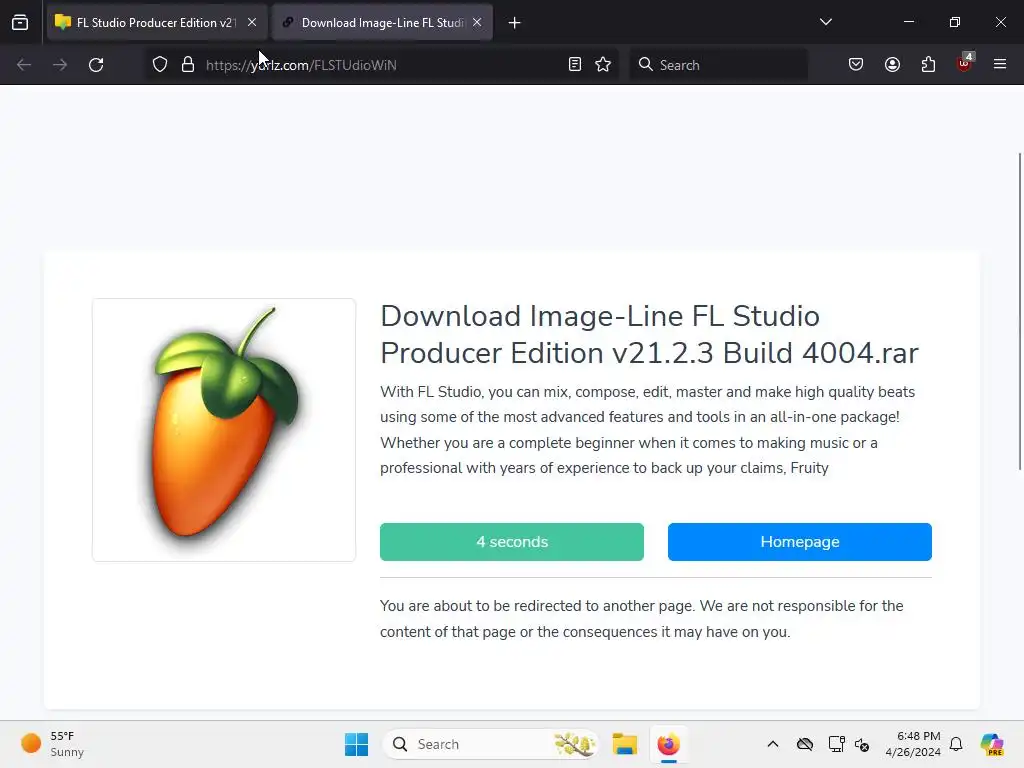Open File Explorer from taskbar
1024x768 pixels.
tap(625, 744)
